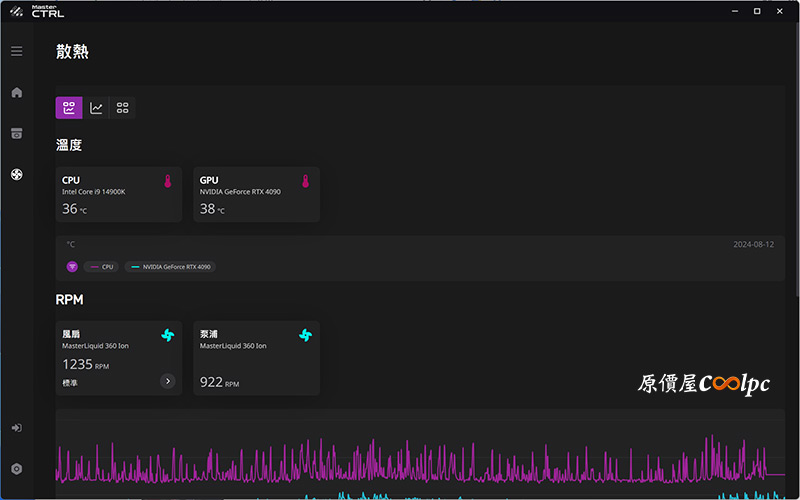This screenshot has width=800, height=500.
Task: Minimize the MasterCTRL window
Action: [x=735, y=11]
